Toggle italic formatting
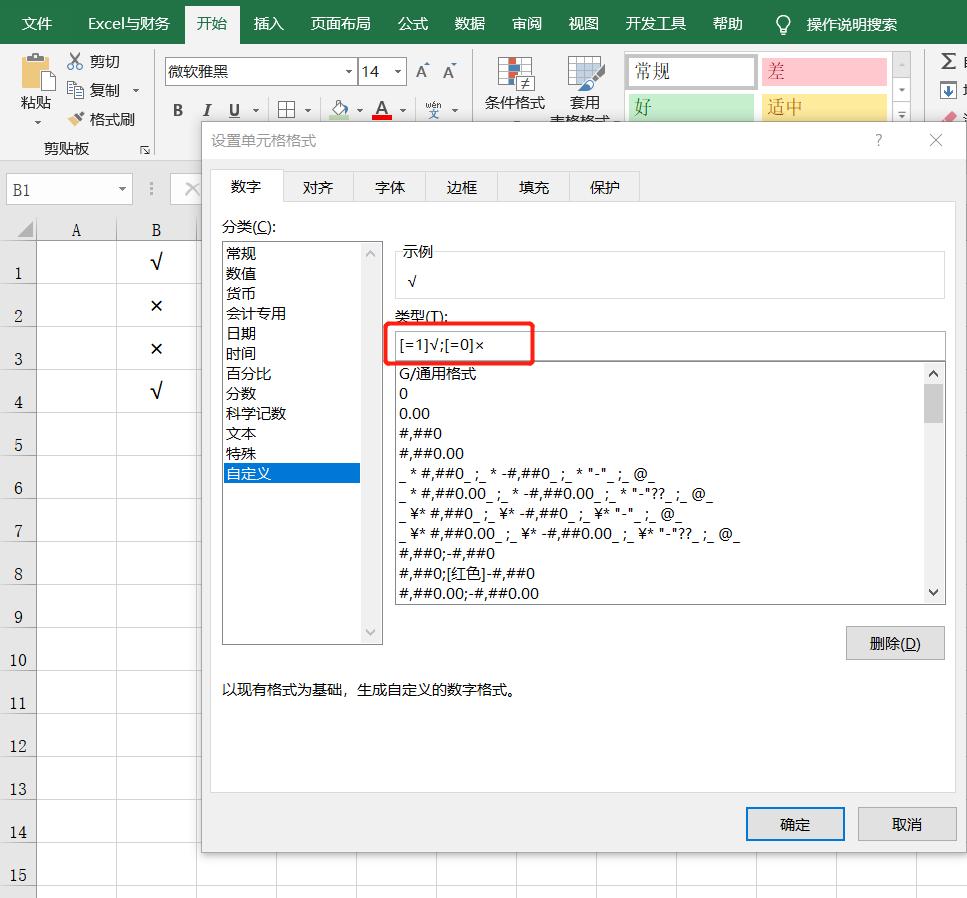967x898 pixels. coord(207,110)
